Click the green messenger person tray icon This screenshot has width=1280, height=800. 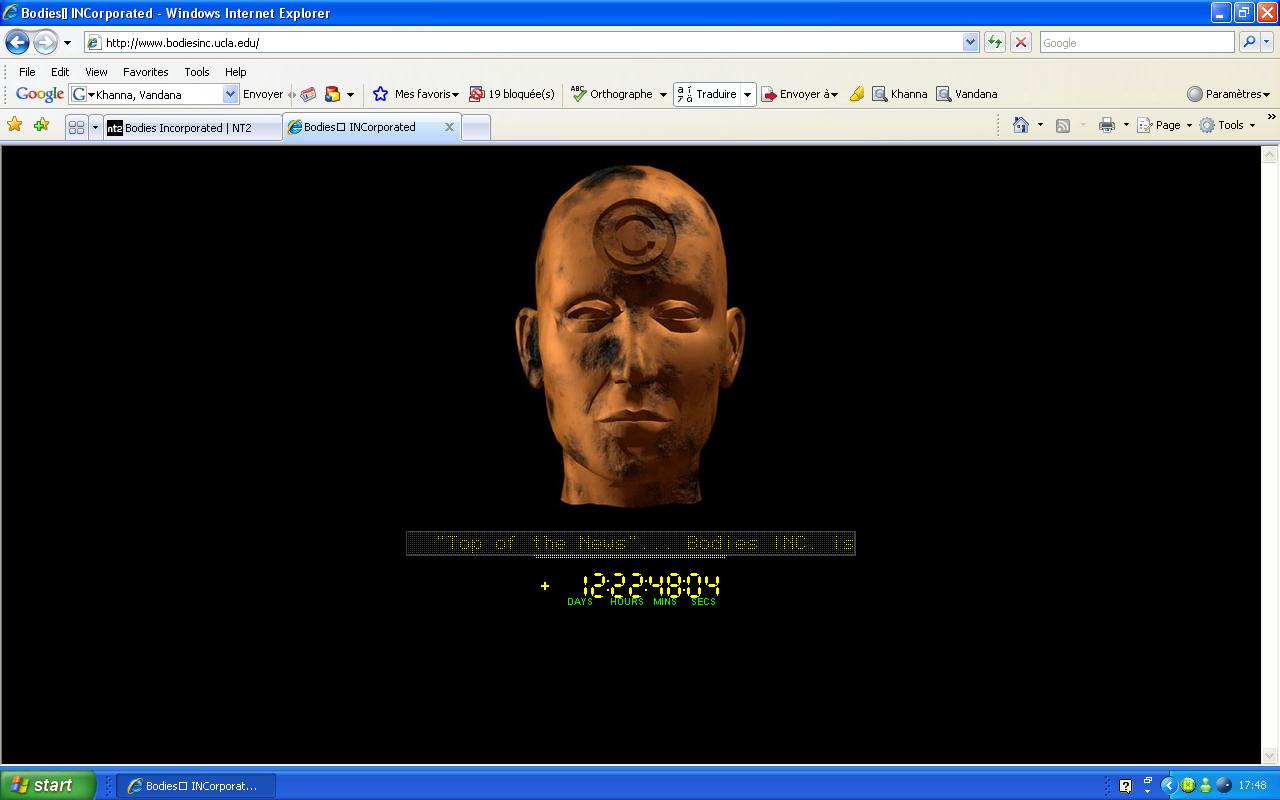tap(1205, 786)
